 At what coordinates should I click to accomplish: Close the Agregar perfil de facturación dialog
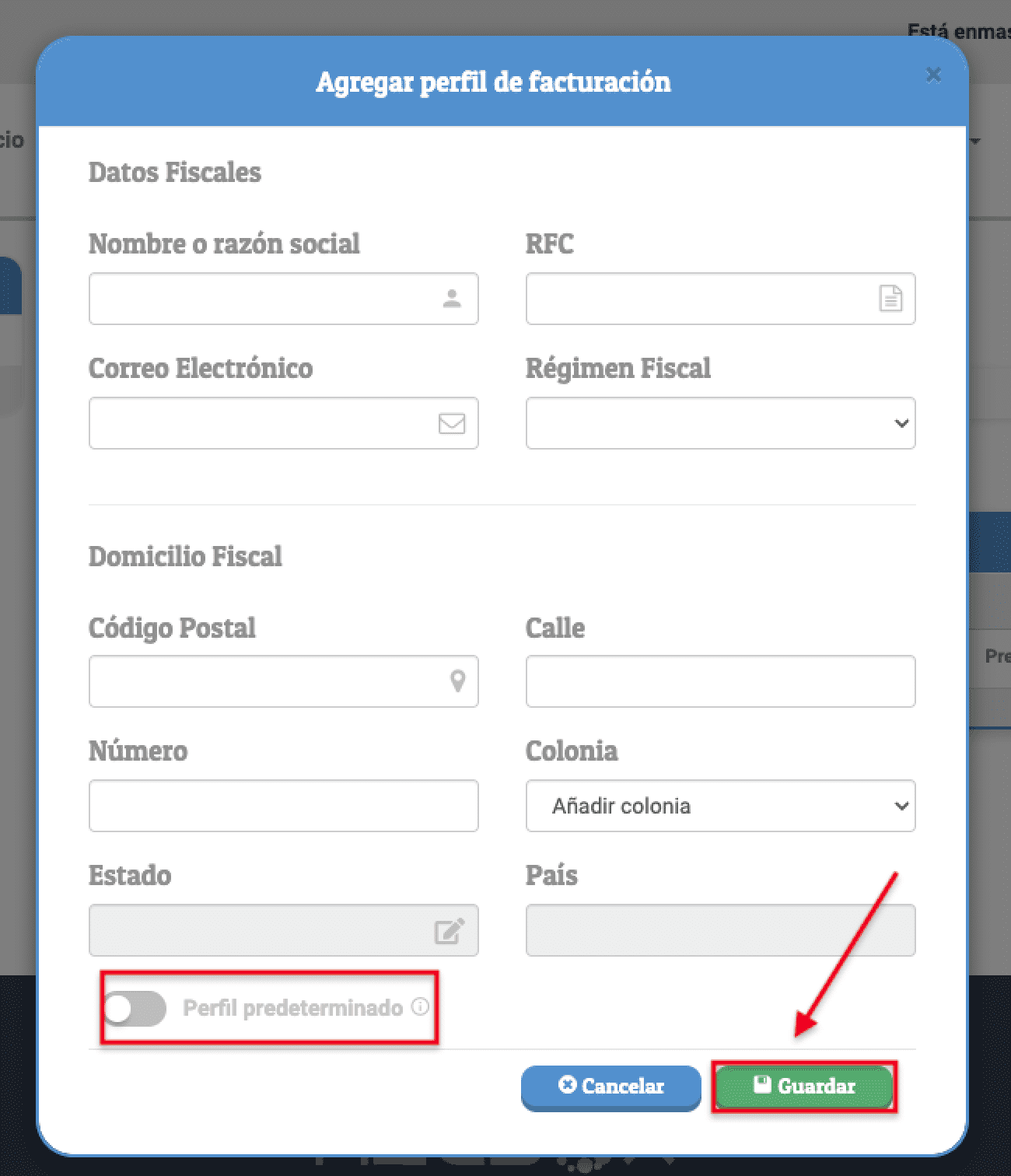(933, 75)
